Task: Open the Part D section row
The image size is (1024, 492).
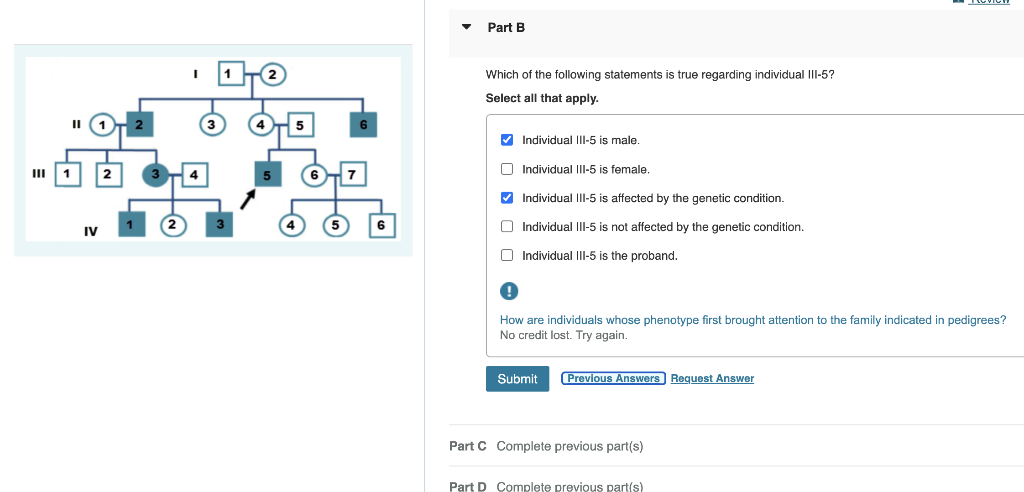Action: coord(570,486)
